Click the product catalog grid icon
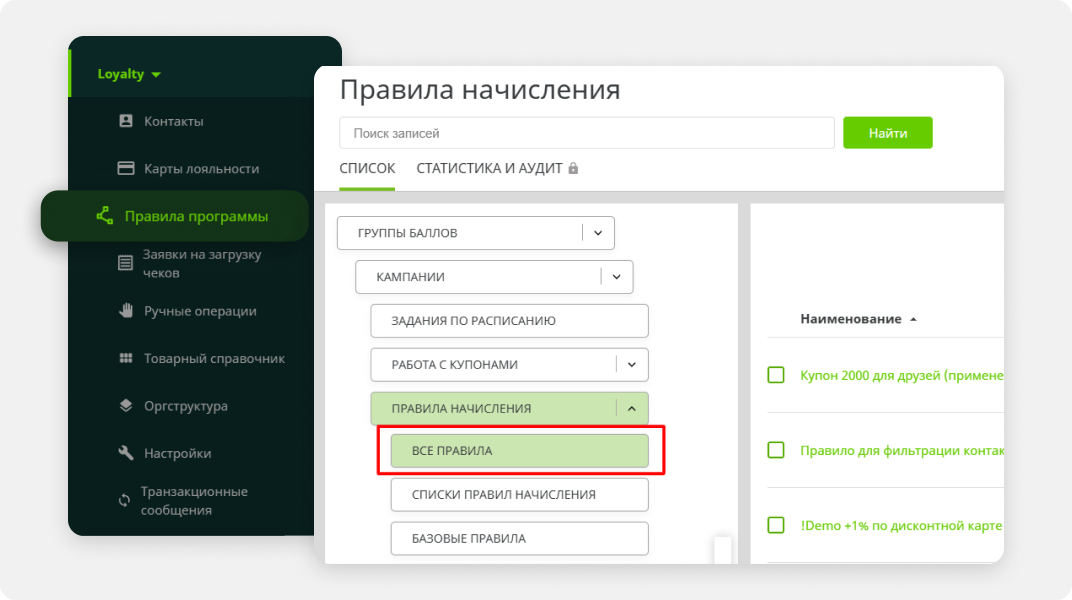Viewport: 1072px width, 600px height. 126,358
